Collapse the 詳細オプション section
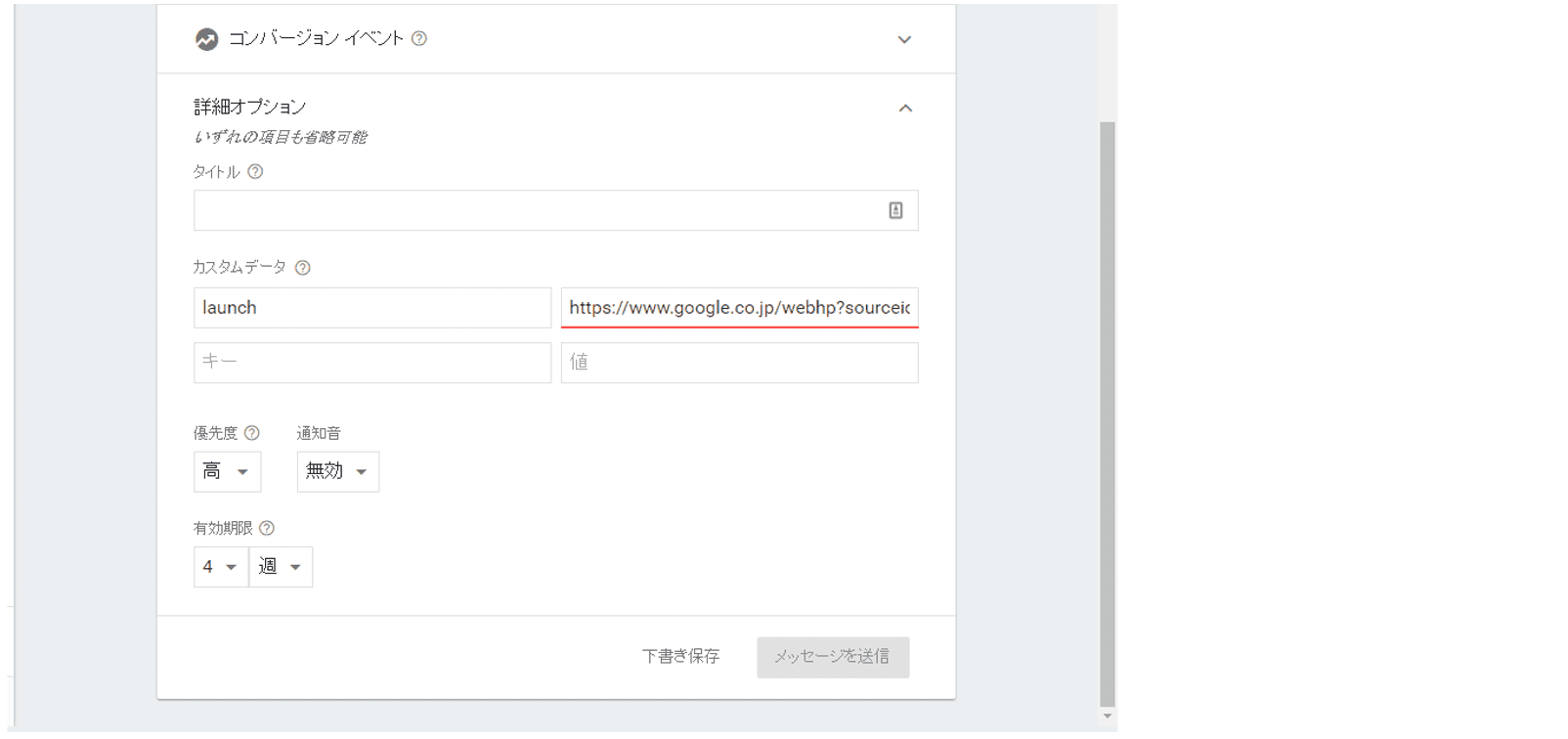The height and width of the screenshot is (739, 1568). coord(905,109)
